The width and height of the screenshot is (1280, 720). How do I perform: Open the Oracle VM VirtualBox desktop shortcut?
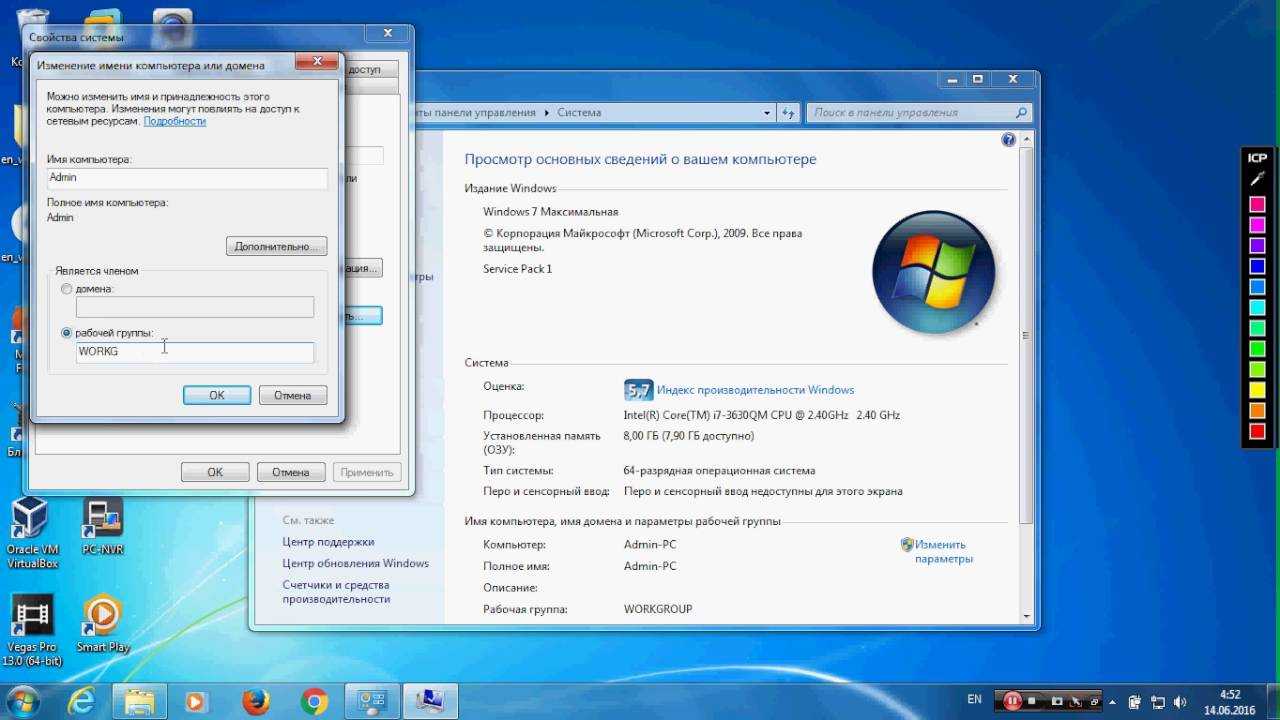[x=32, y=532]
